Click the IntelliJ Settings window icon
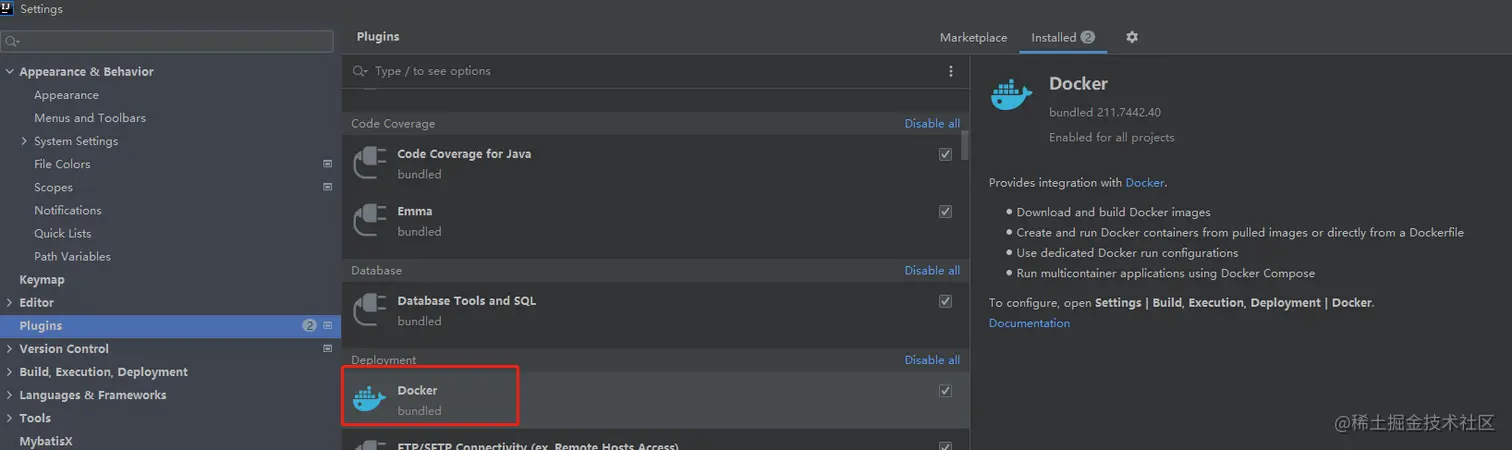The height and width of the screenshot is (450, 1512). (7, 8)
